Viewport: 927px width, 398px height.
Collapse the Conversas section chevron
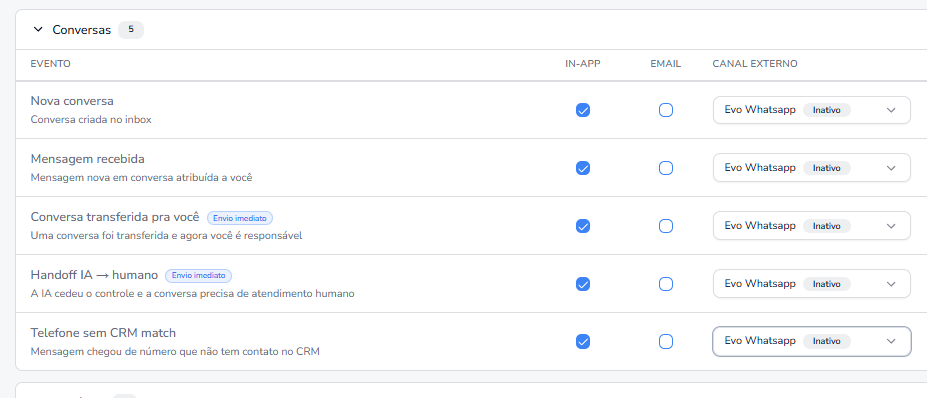[38, 30]
